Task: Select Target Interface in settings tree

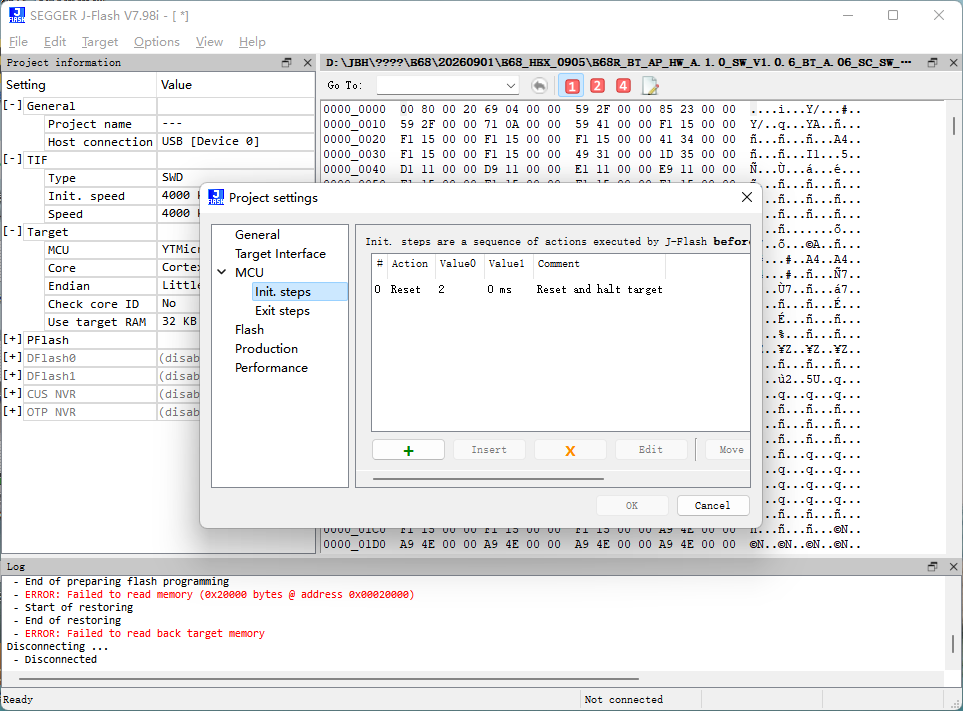Action: 280,254
